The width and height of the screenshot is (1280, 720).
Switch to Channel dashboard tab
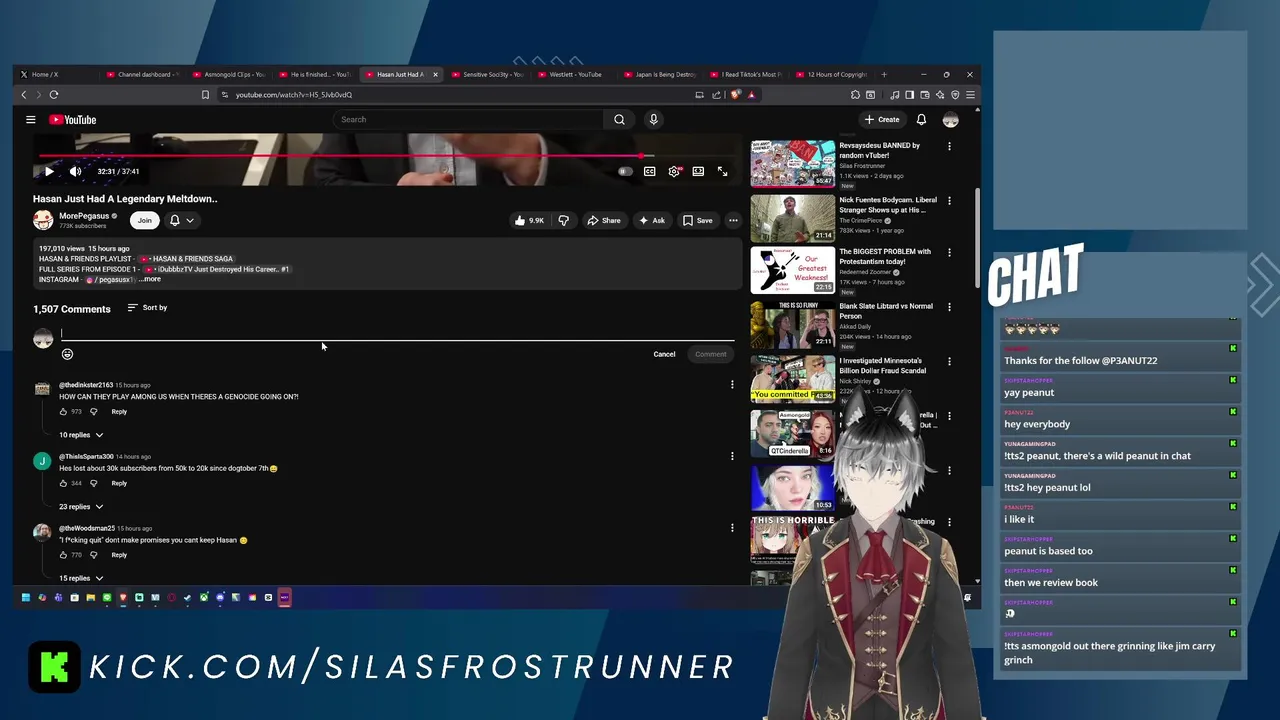point(142,75)
